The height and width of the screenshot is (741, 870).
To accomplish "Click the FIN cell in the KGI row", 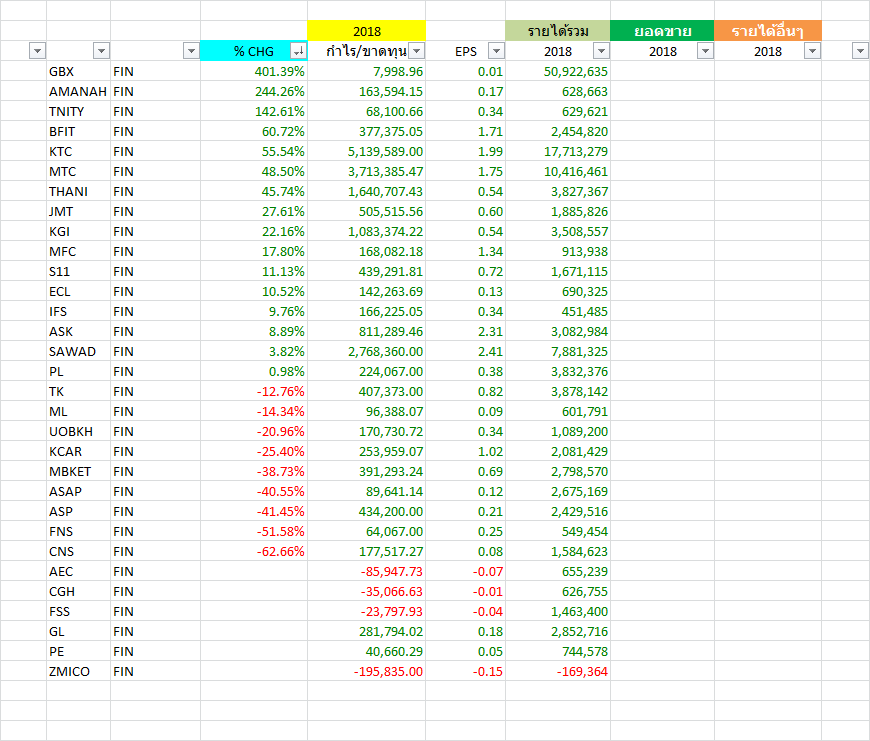I will [x=155, y=231].
